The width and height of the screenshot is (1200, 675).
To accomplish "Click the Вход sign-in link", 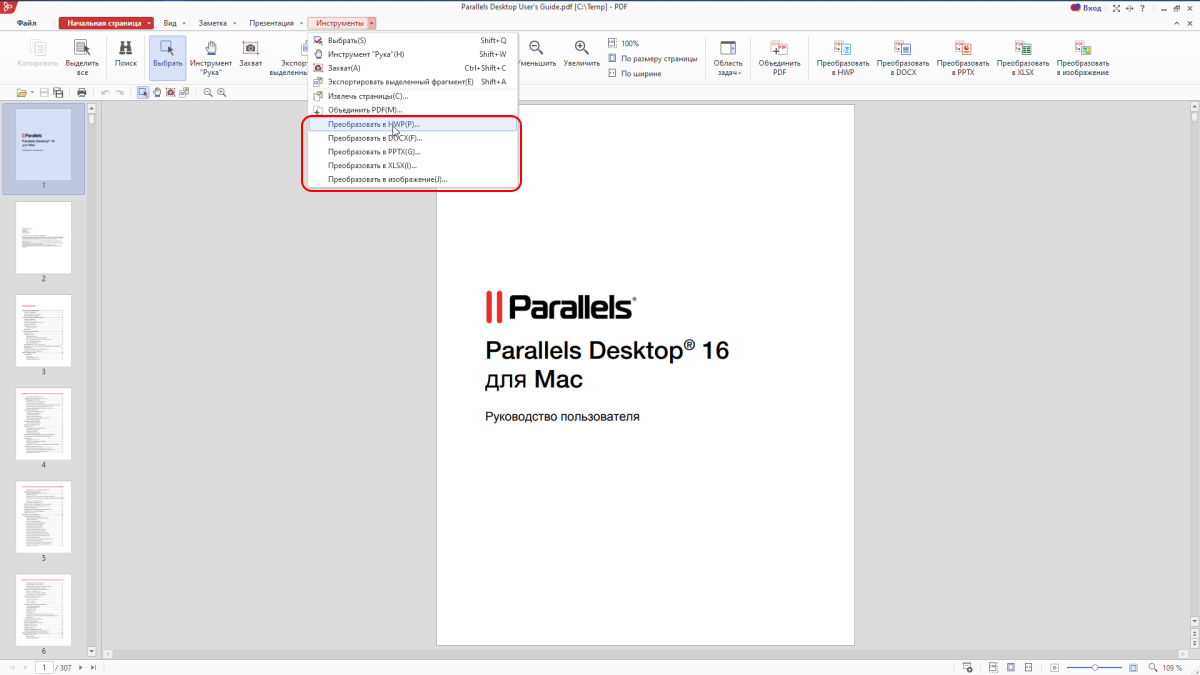I will click(x=1092, y=8).
